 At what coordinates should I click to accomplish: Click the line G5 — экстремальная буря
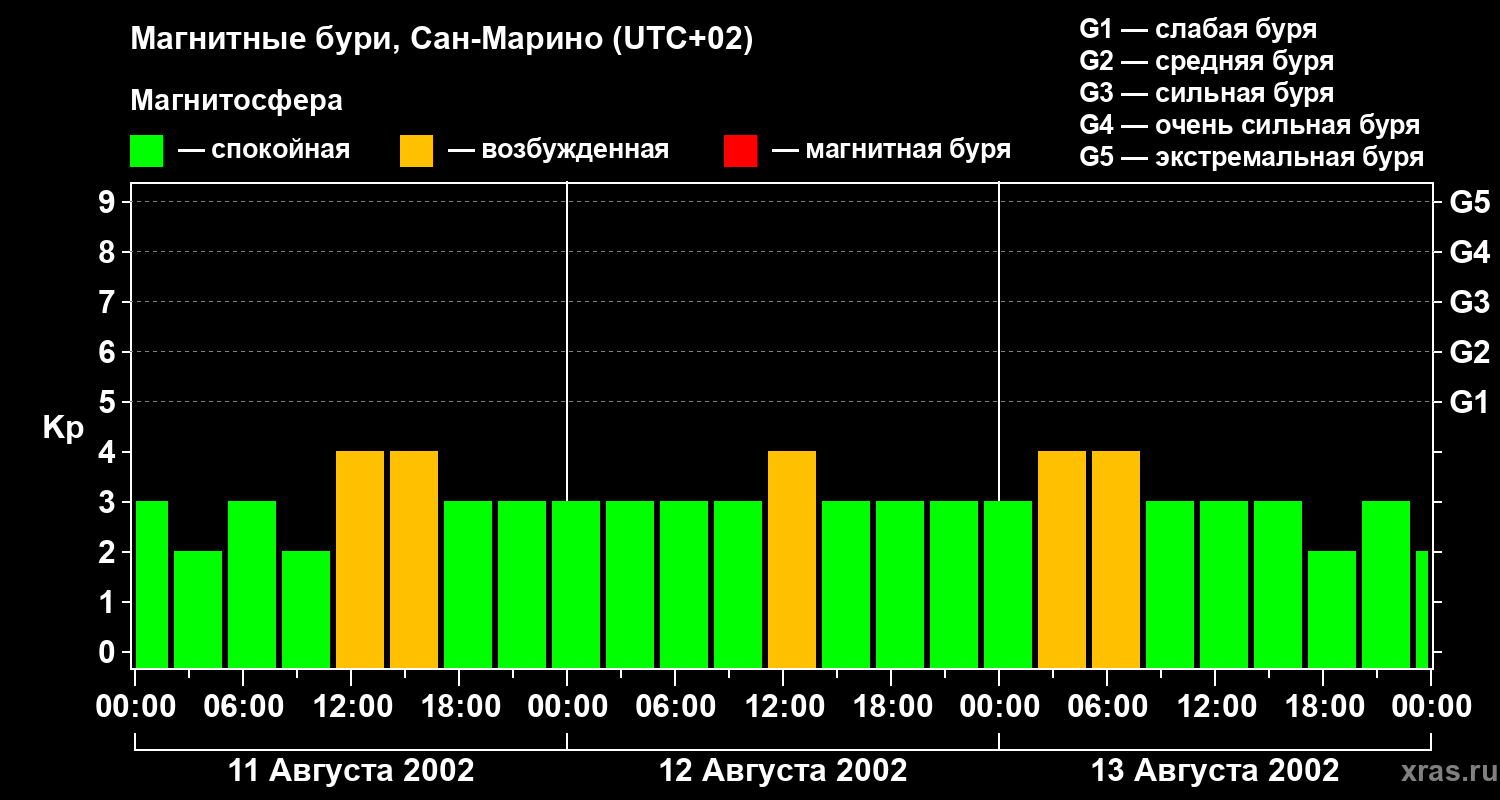[x=1252, y=157]
